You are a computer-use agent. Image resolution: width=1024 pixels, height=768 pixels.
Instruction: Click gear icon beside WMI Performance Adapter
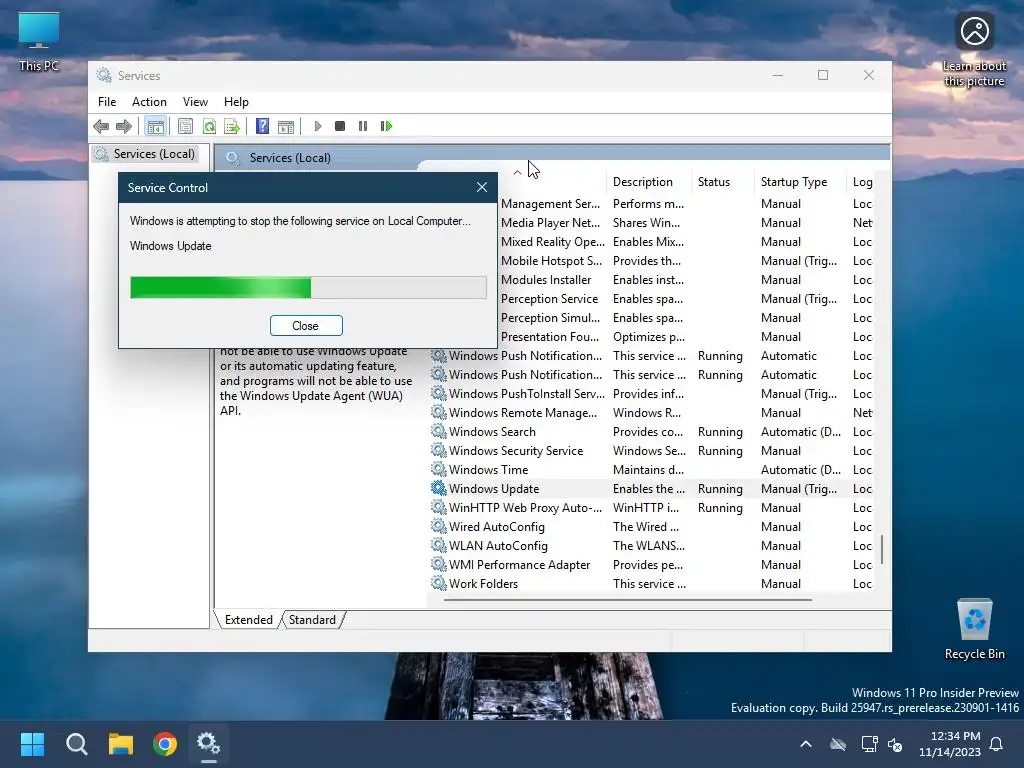pyautogui.click(x=439, y=564)
